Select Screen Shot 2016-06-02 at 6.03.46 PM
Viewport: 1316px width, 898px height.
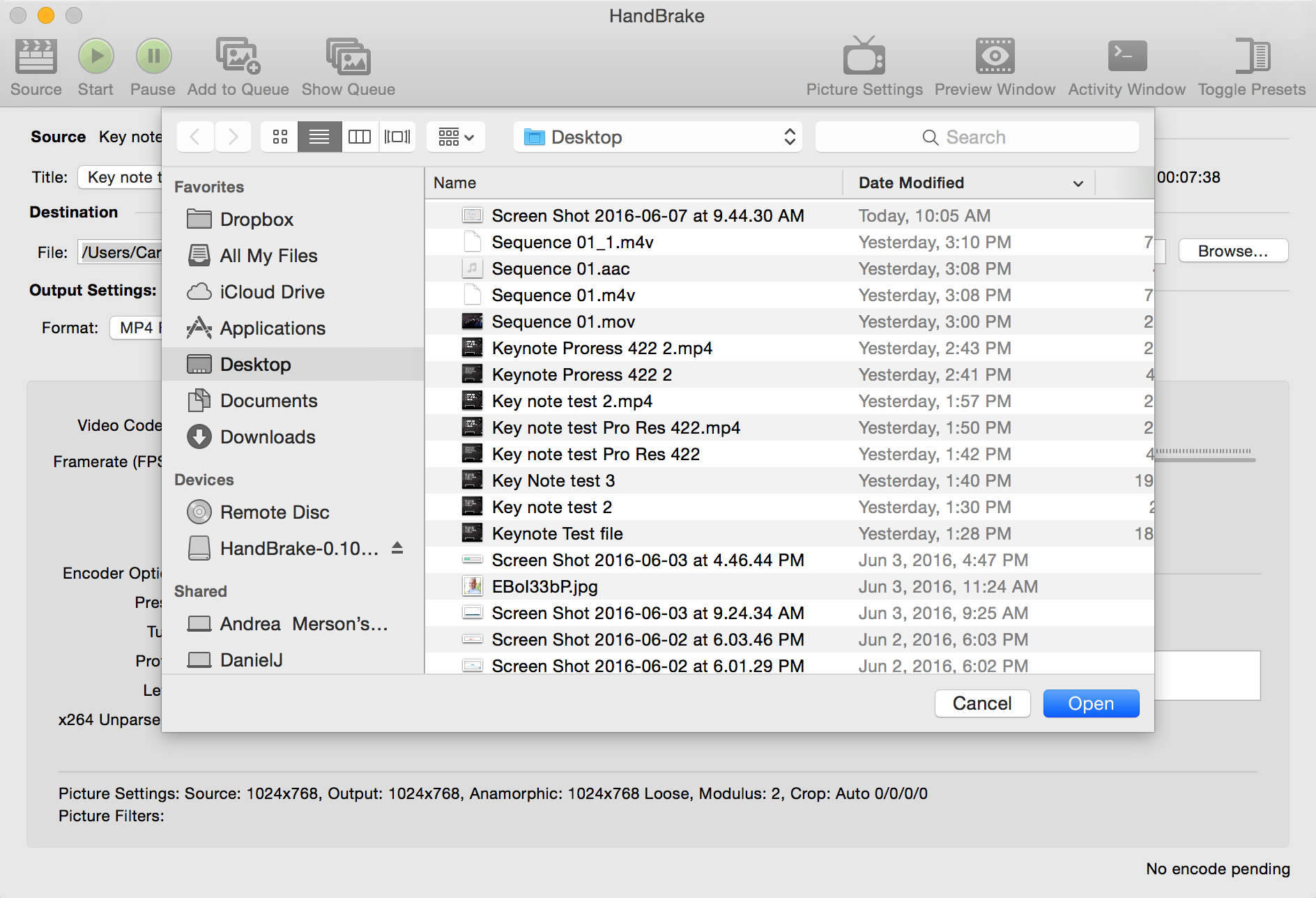coord(789,639)
